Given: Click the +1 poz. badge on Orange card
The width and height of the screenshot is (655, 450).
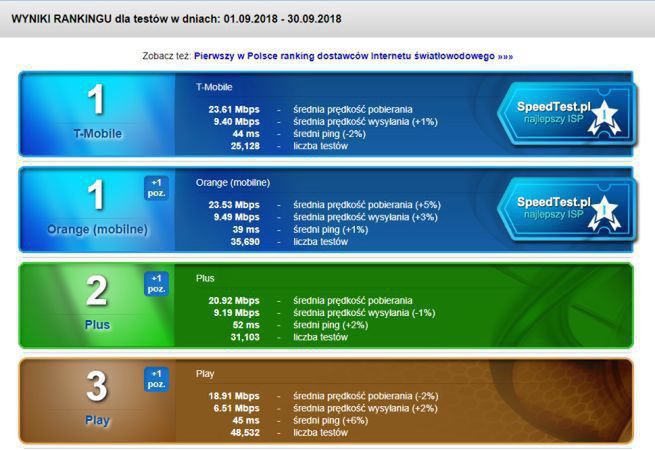Looking at the screenshot, I should pyautogui.click(x=156, y=188).
